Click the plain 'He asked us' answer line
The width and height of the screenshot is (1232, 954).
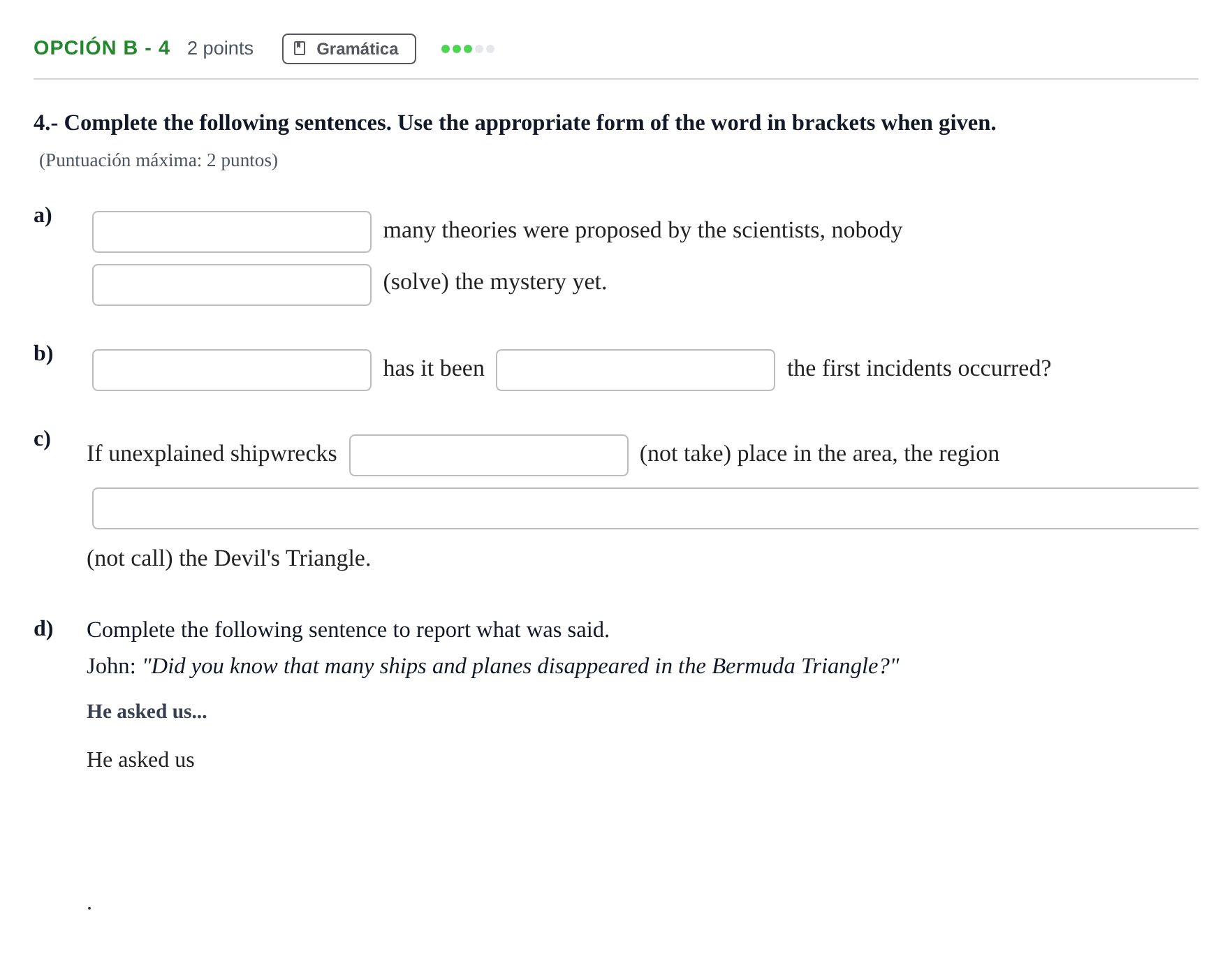(140, 760)
